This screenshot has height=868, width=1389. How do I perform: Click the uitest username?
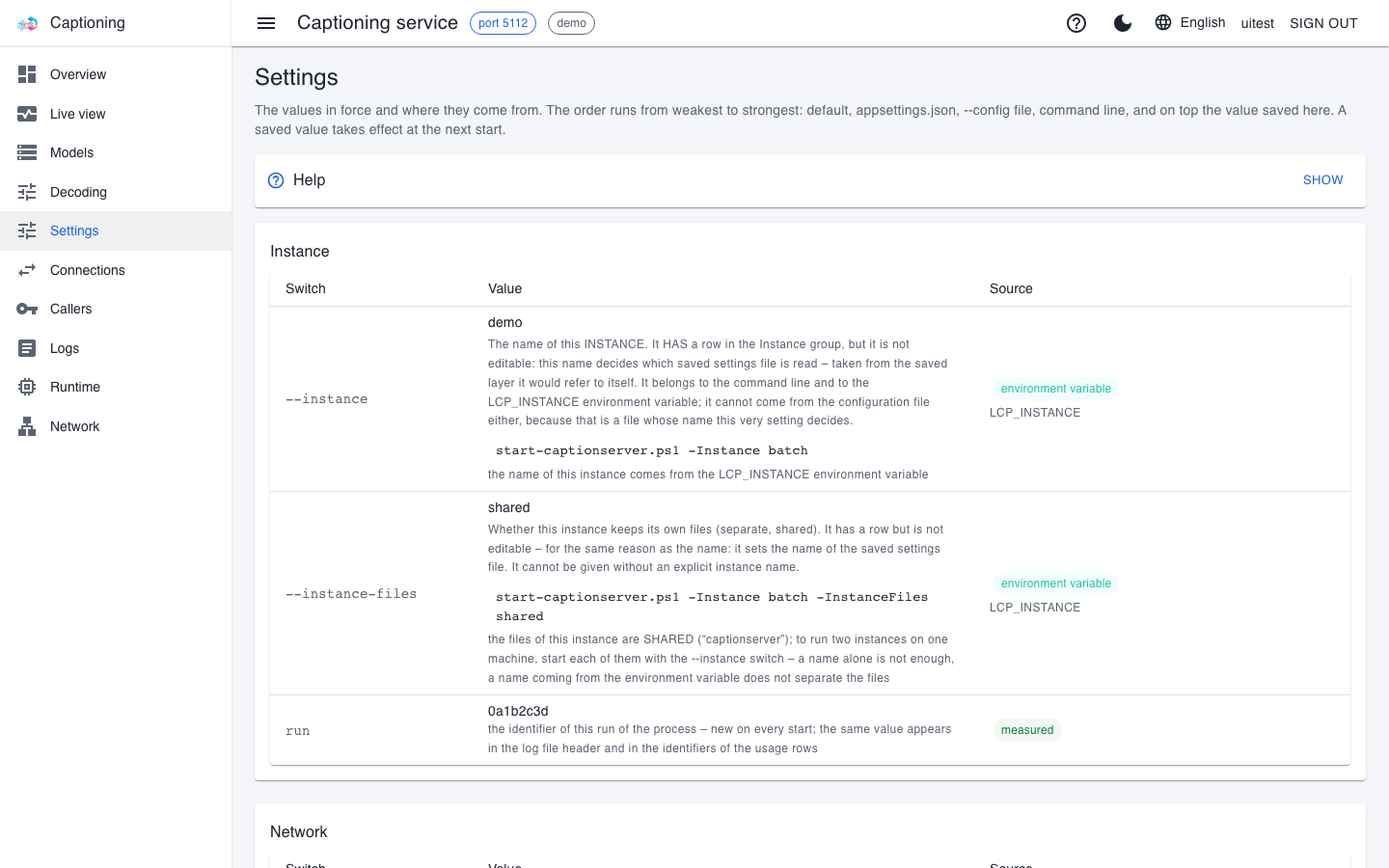point(1257,23)
